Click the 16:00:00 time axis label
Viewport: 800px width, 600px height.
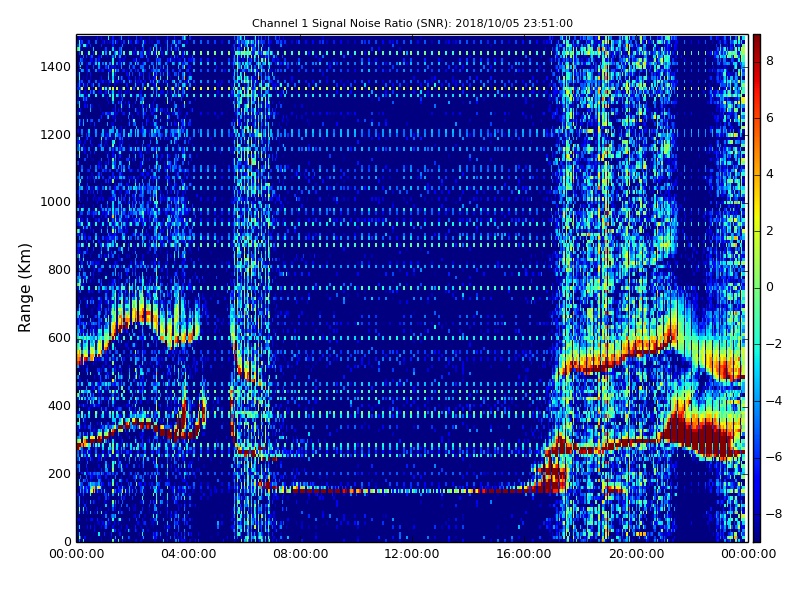(524, 554)
